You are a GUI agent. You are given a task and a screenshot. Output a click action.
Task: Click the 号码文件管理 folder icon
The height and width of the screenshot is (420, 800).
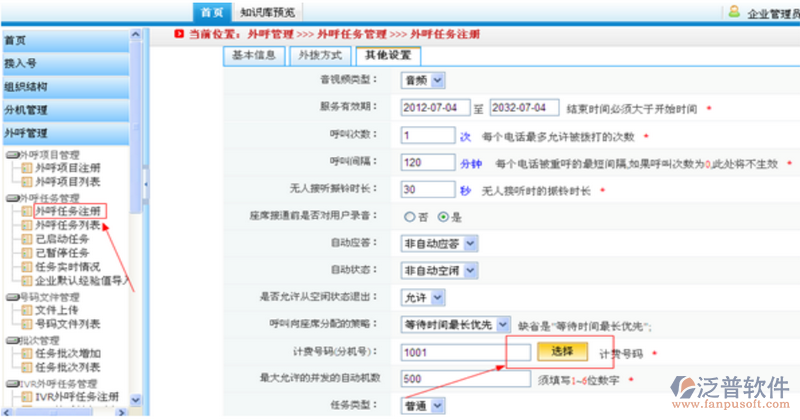[x=10, y=297]
